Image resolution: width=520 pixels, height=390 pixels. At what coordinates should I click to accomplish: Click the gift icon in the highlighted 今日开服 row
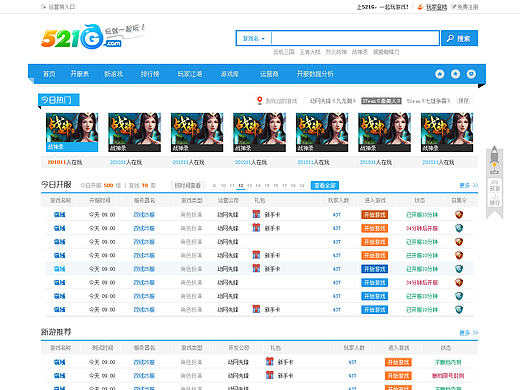click(x=256, y=268)
